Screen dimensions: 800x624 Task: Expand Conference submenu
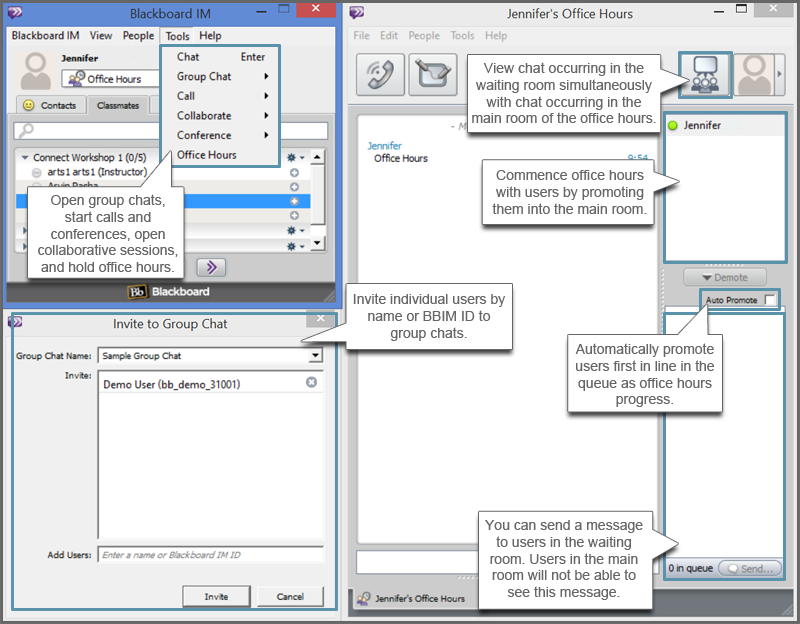[x=220, y=135]
